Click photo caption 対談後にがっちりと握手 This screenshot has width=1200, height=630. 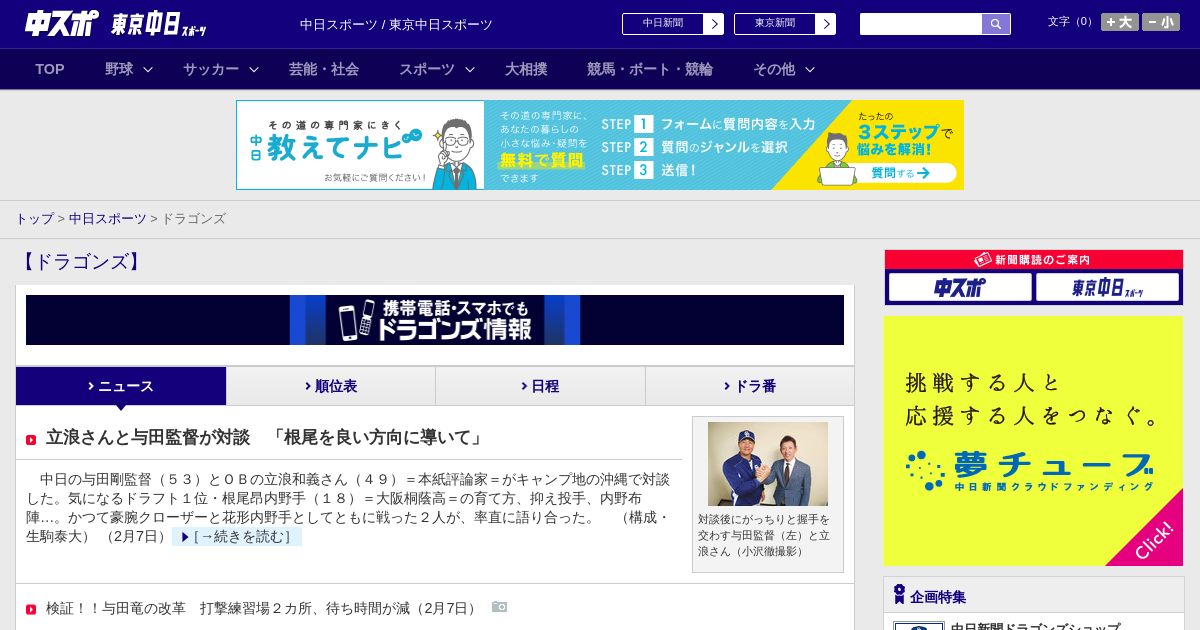point(764,535)
